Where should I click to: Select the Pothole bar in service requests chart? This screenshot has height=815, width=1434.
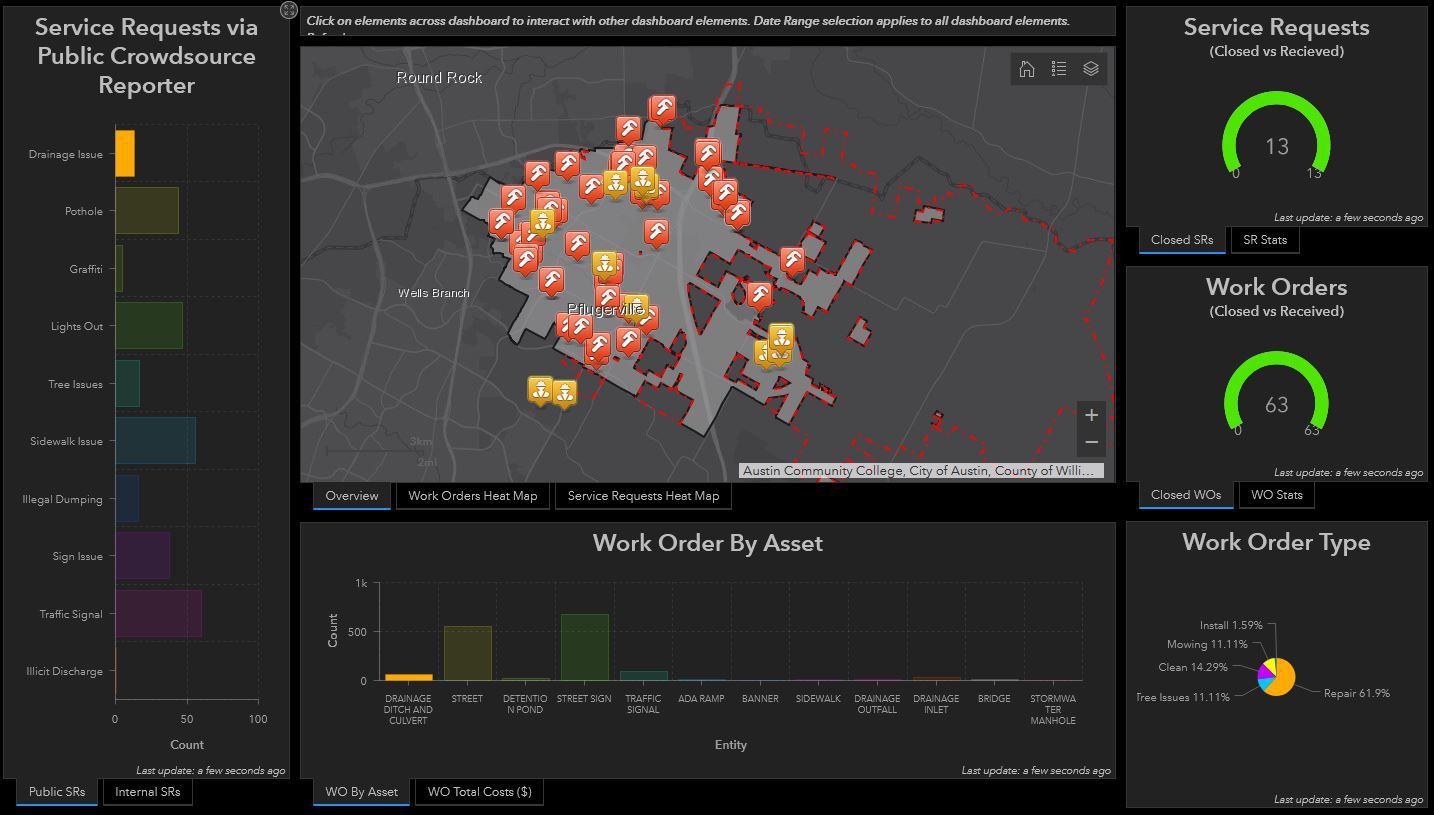coord(147,211)
